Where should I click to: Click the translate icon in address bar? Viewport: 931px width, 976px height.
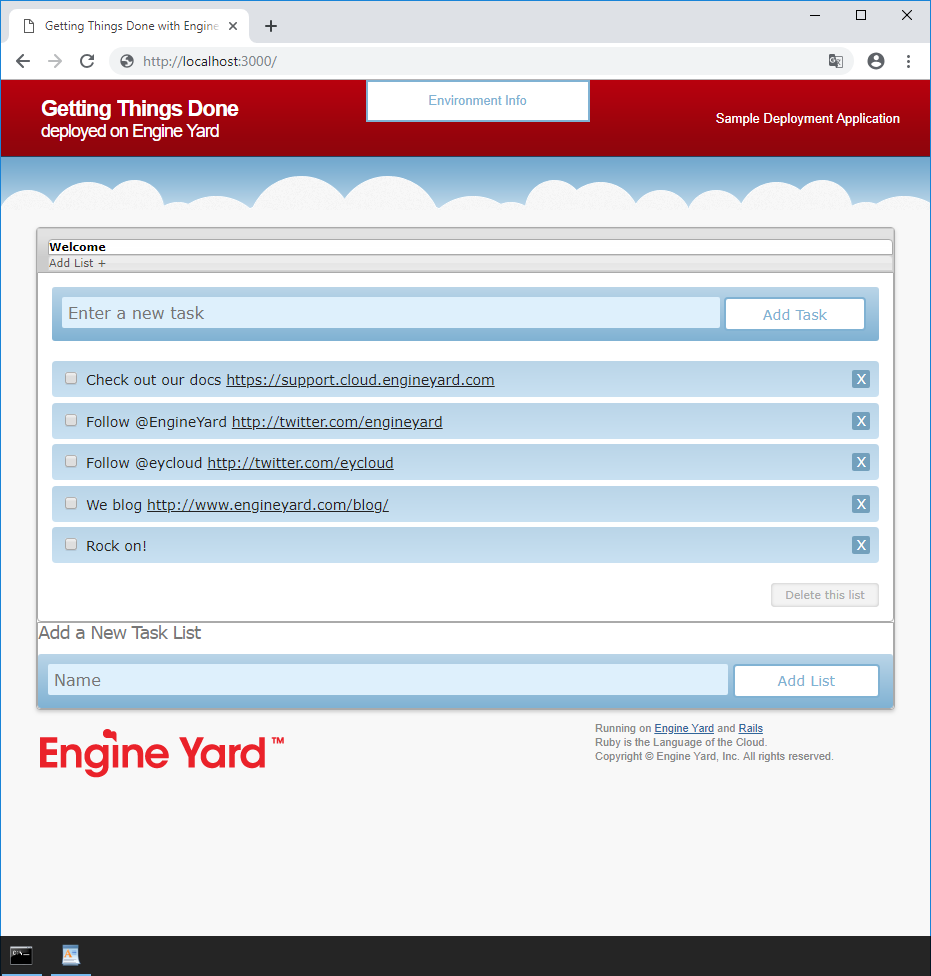[835, 61]
